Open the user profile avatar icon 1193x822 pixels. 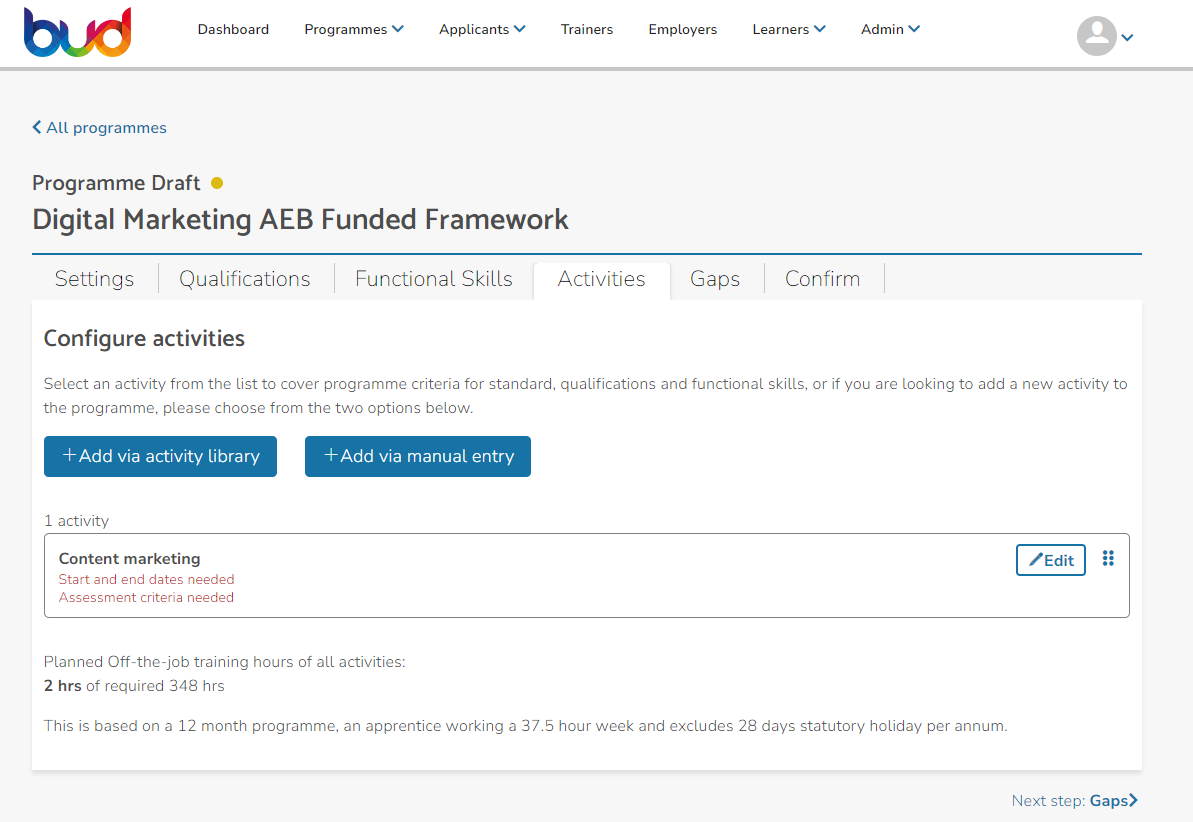tap(1095, 36)
